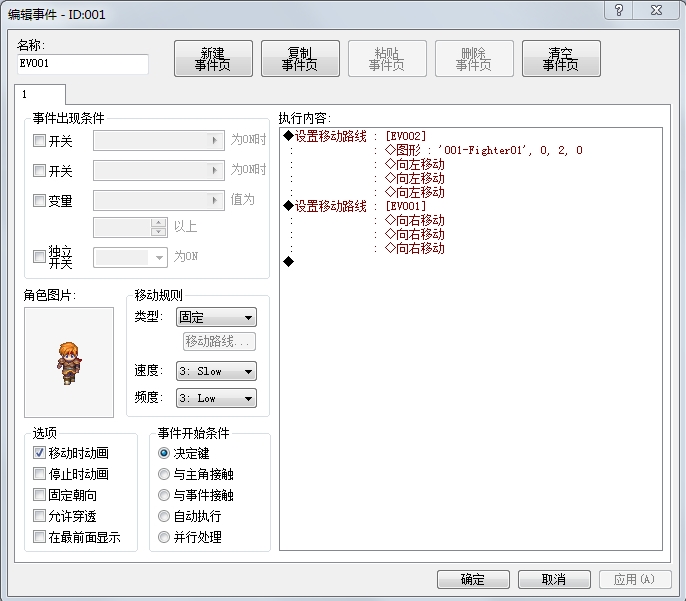Select 与主角接触 trigger radio button

(164, 474)
